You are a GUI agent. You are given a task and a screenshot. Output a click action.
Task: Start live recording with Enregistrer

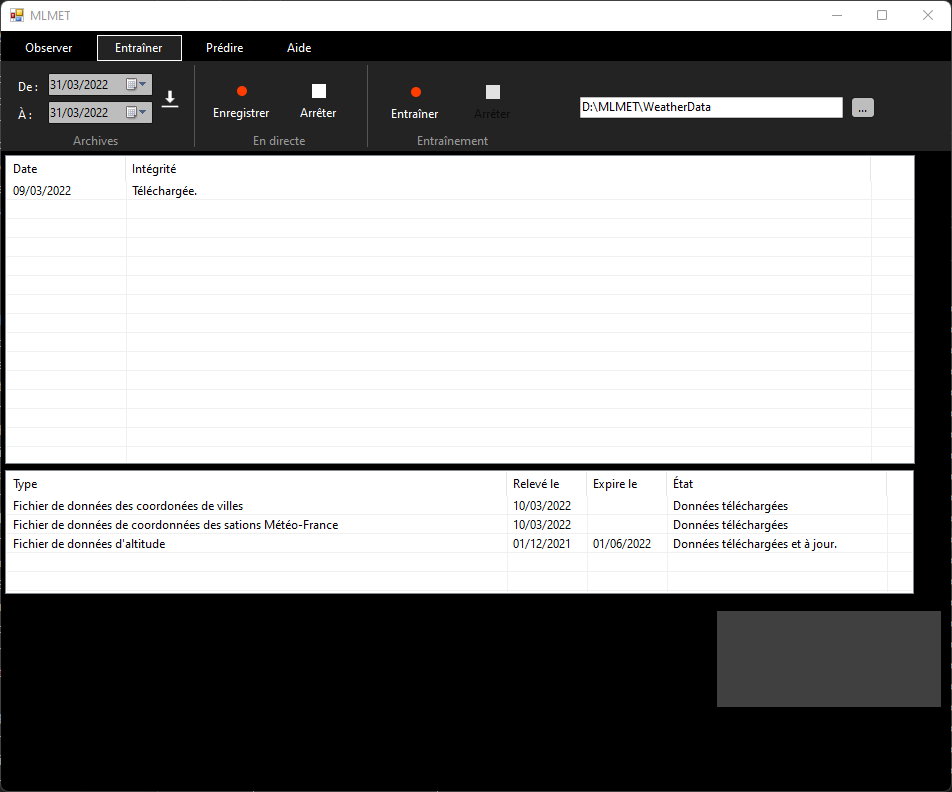[x=241, y=92]
